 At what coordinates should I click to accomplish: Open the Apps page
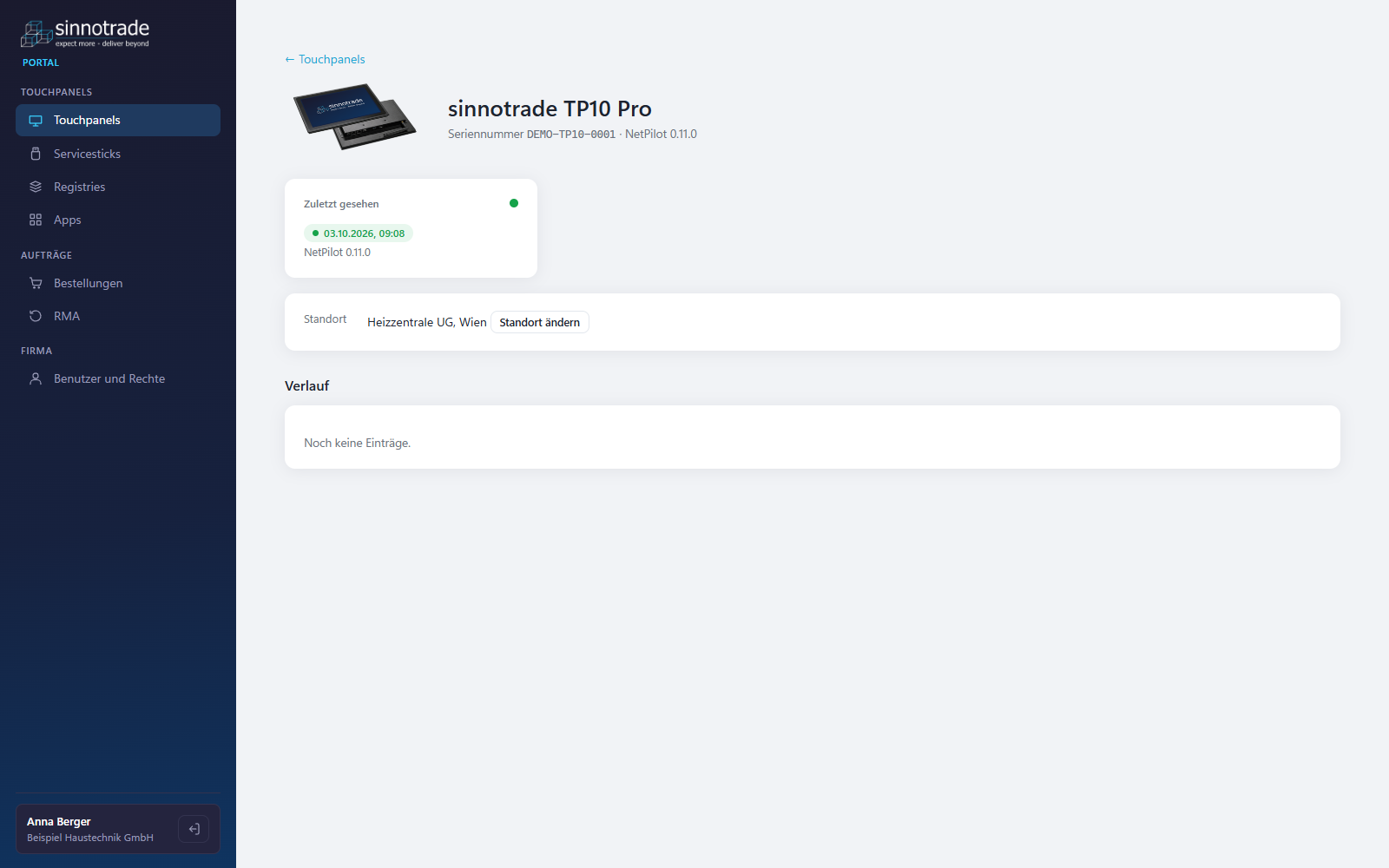point(118,220)
